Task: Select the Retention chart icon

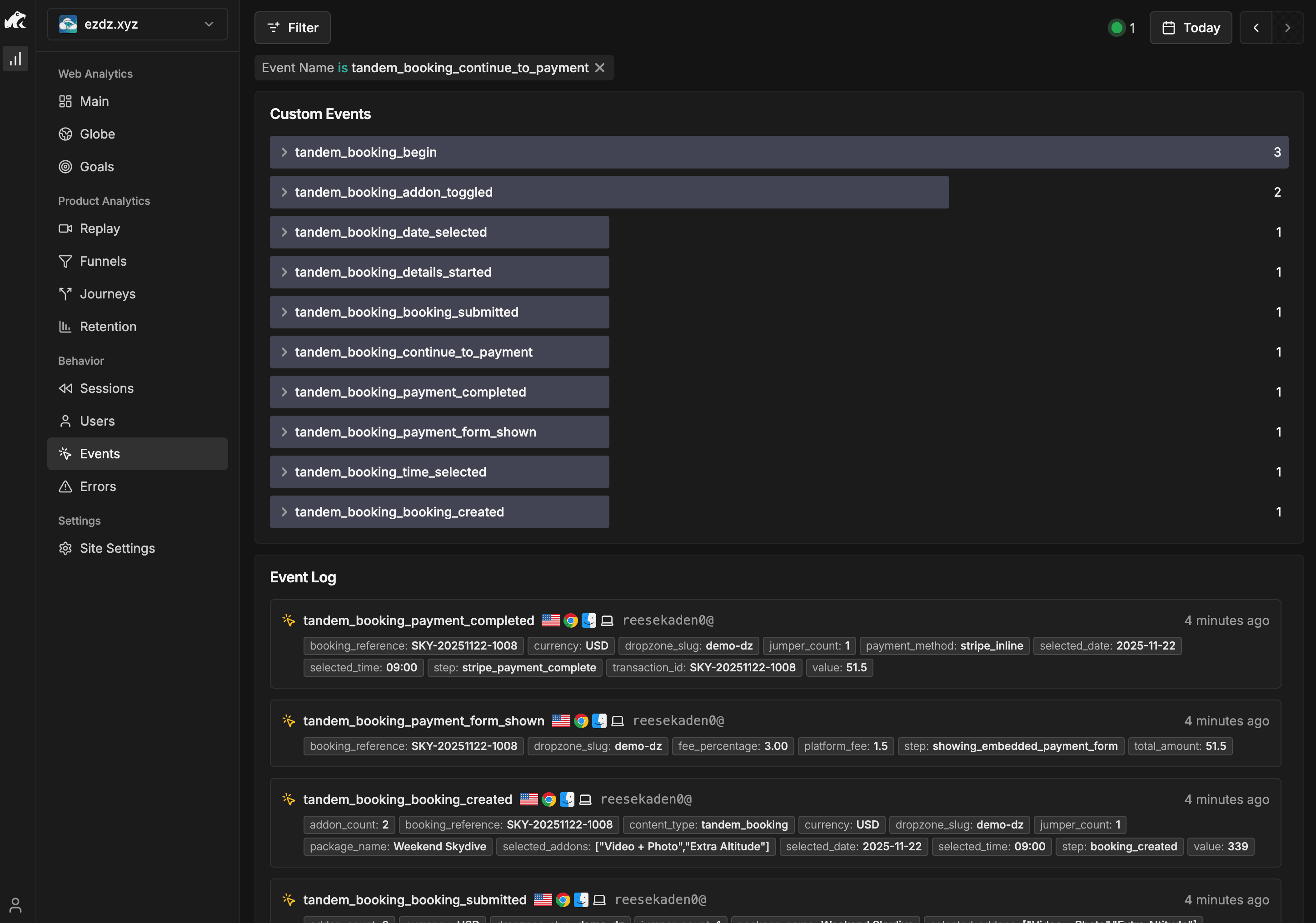Action: tap(65, 326)
